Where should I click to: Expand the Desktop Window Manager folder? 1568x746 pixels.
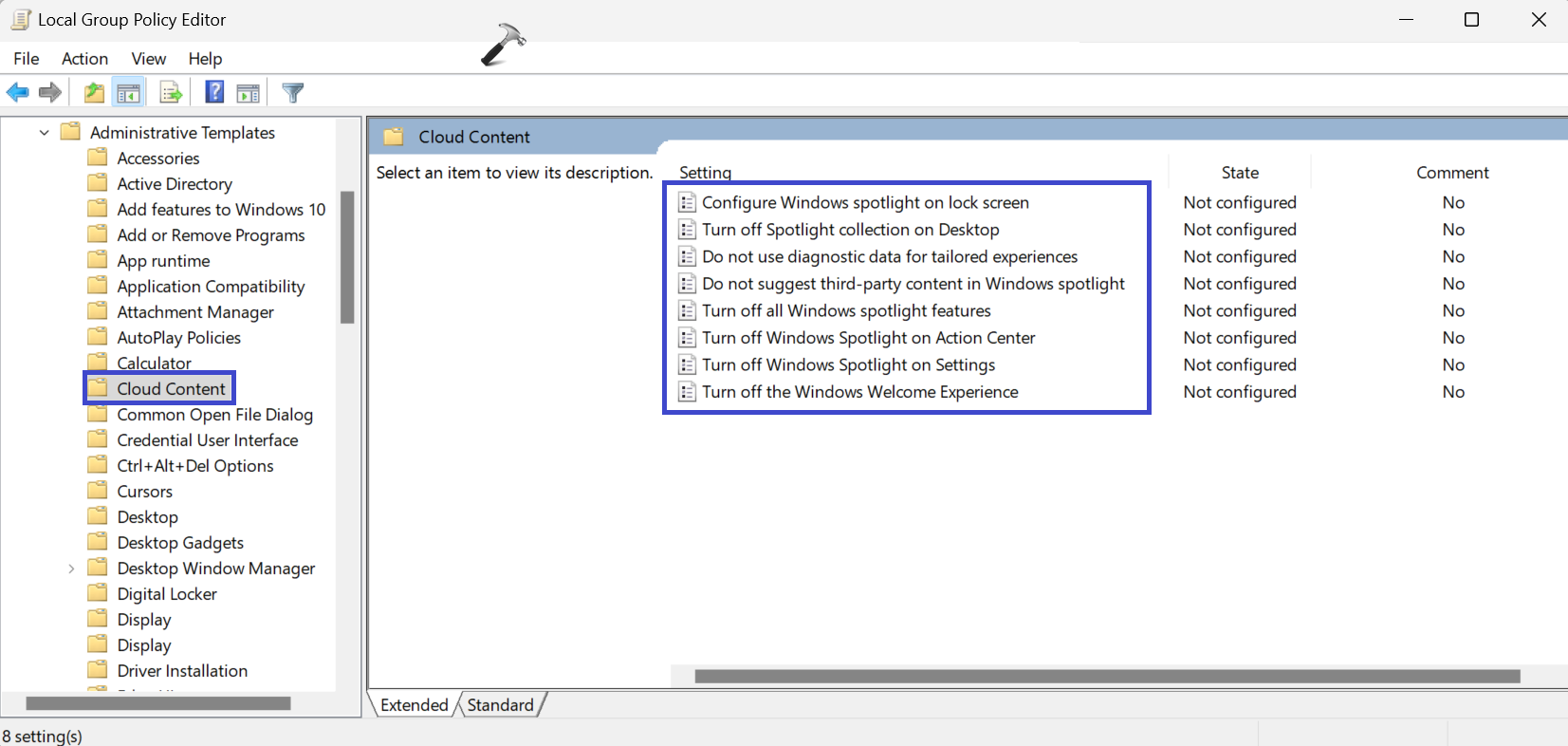point(71,569)
